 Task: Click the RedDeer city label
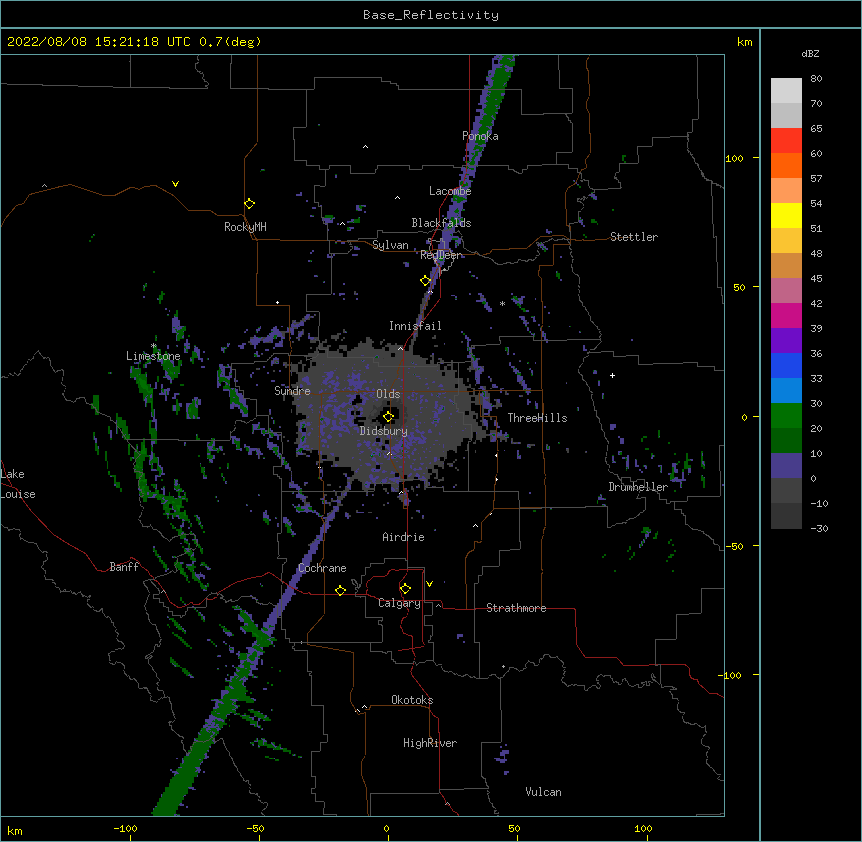coord(441,255)
